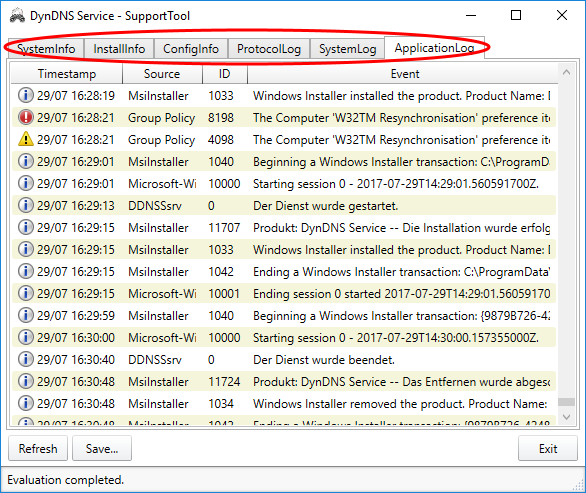Click 'Starting session 0 - 2017-07-29T14:29:01' event text
This screenshot has width=586, height=493.
pyautogui.click(x=396, y=184)
